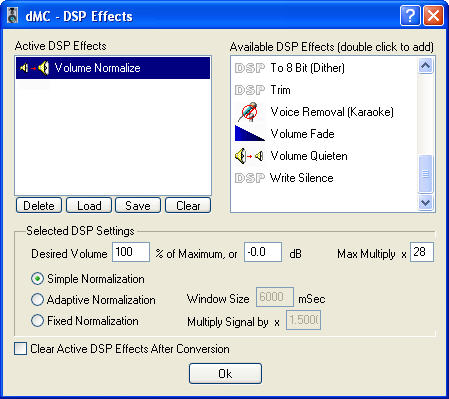Click the Save button
449x399 pixels.
click(x=138, y=205)
